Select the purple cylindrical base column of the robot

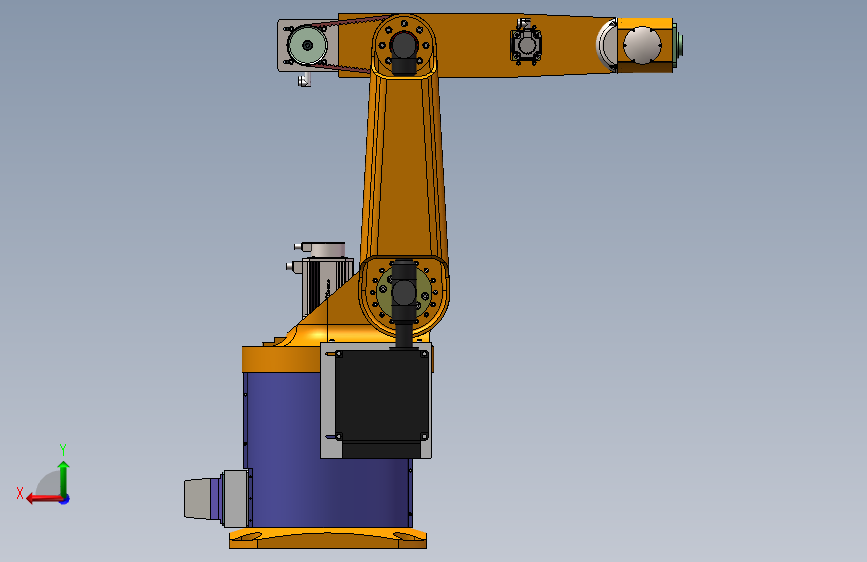point(282,448)
